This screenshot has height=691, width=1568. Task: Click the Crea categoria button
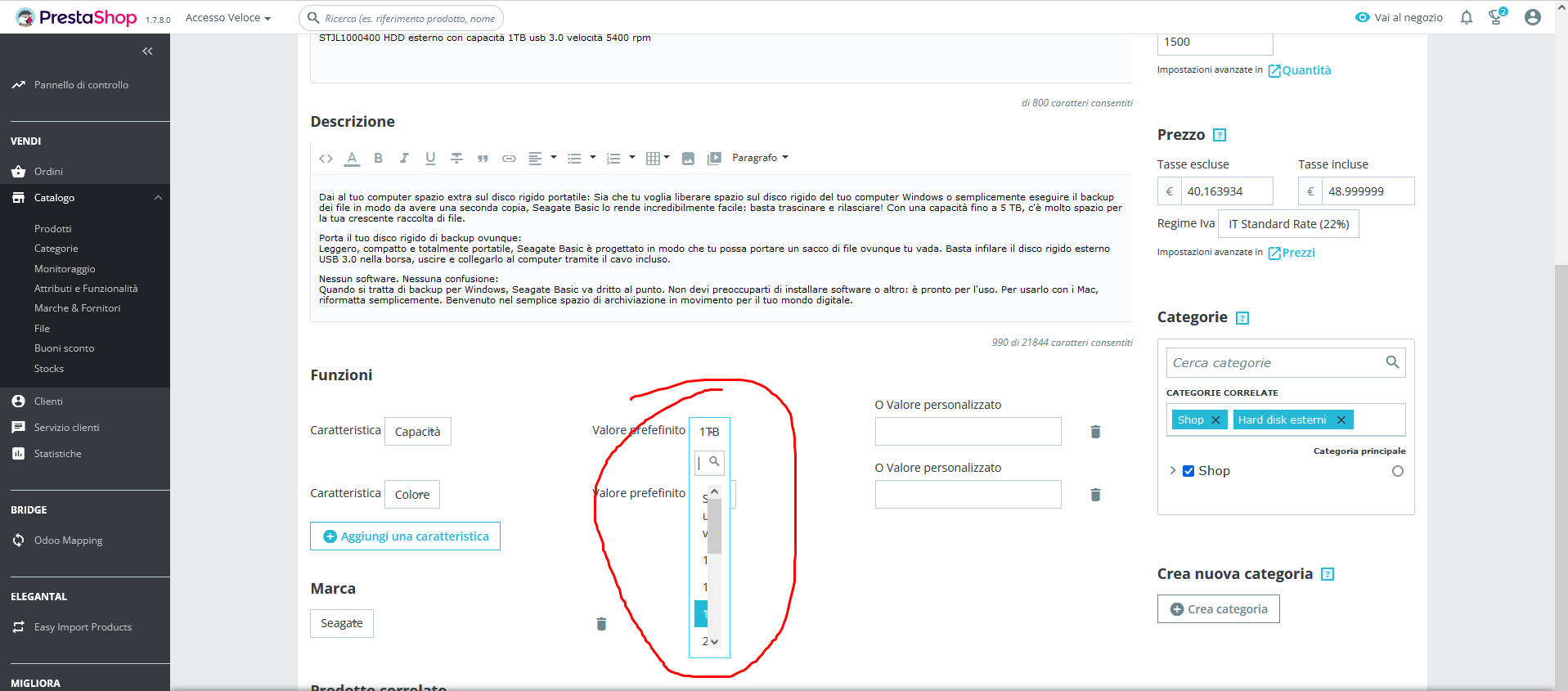[x=1219, y=609]
